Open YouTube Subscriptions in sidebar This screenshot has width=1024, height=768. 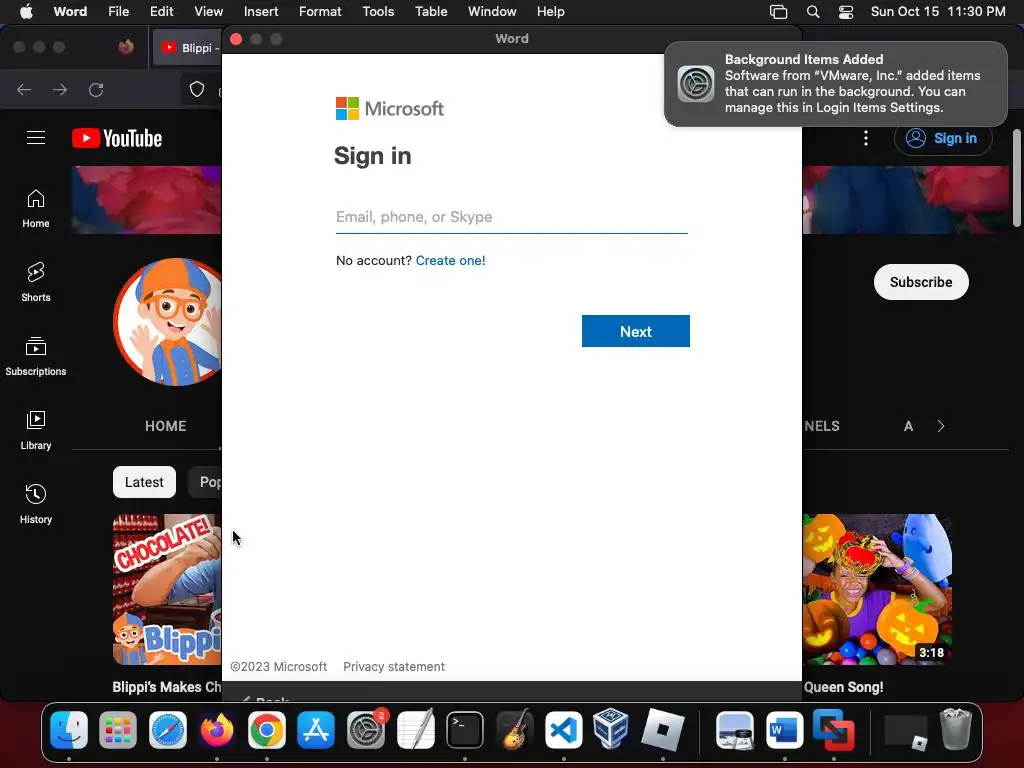(36, 356)
